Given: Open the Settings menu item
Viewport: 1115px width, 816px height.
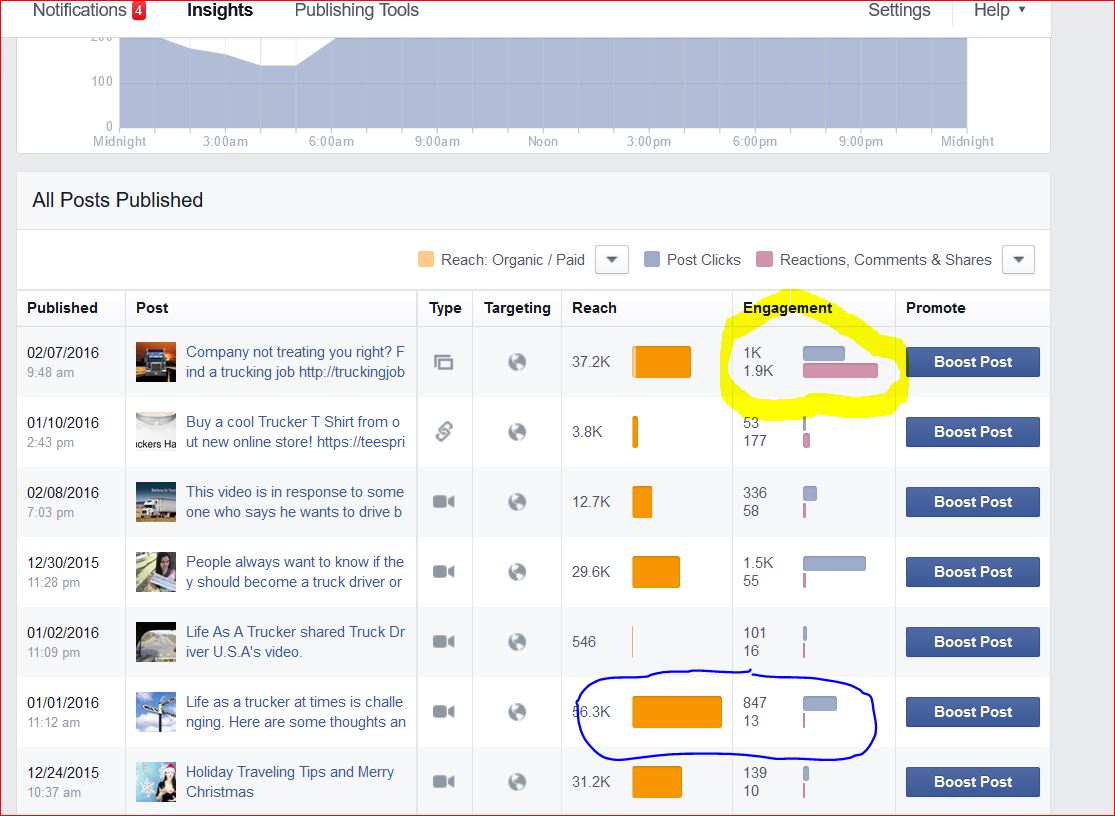Looking at the screenshot, I should click(898, 11).
